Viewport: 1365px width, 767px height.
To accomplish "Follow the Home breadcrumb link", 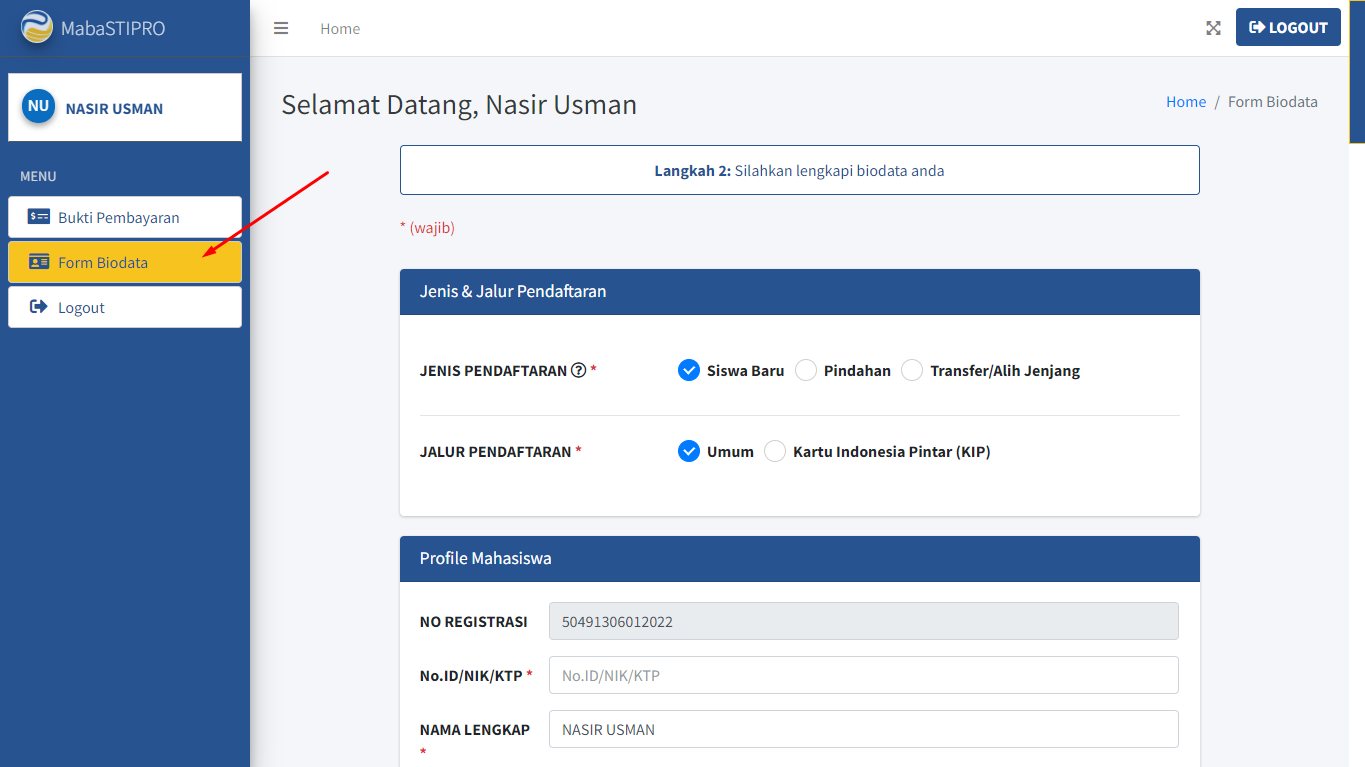I will (x=1185, y=102).
